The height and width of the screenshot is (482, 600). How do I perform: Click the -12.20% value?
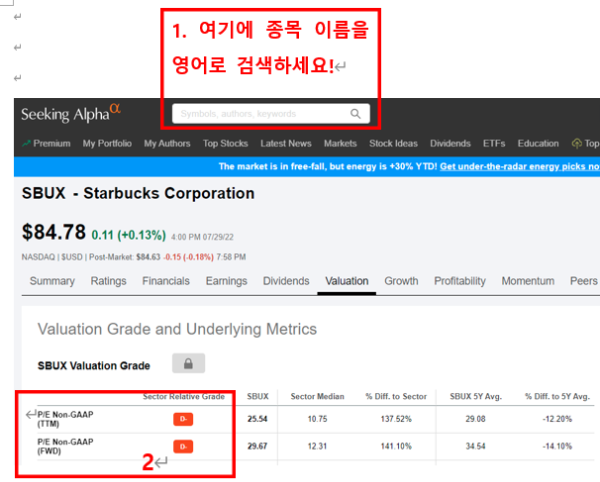coord(557,419)
